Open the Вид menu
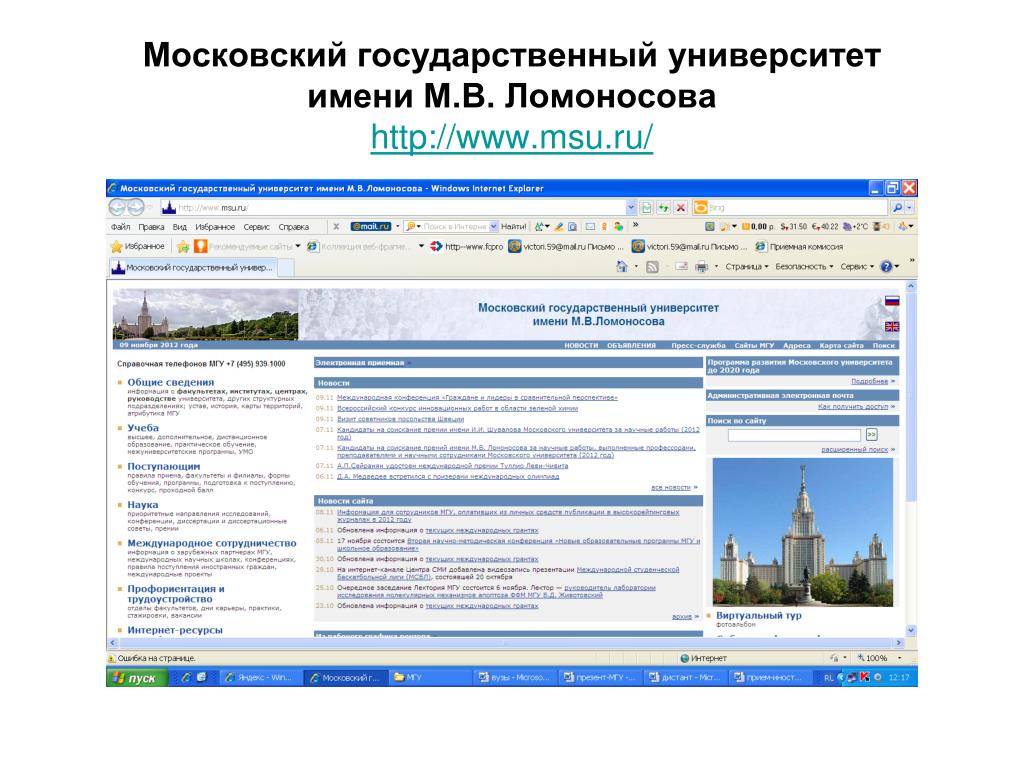 pos(180,227)
